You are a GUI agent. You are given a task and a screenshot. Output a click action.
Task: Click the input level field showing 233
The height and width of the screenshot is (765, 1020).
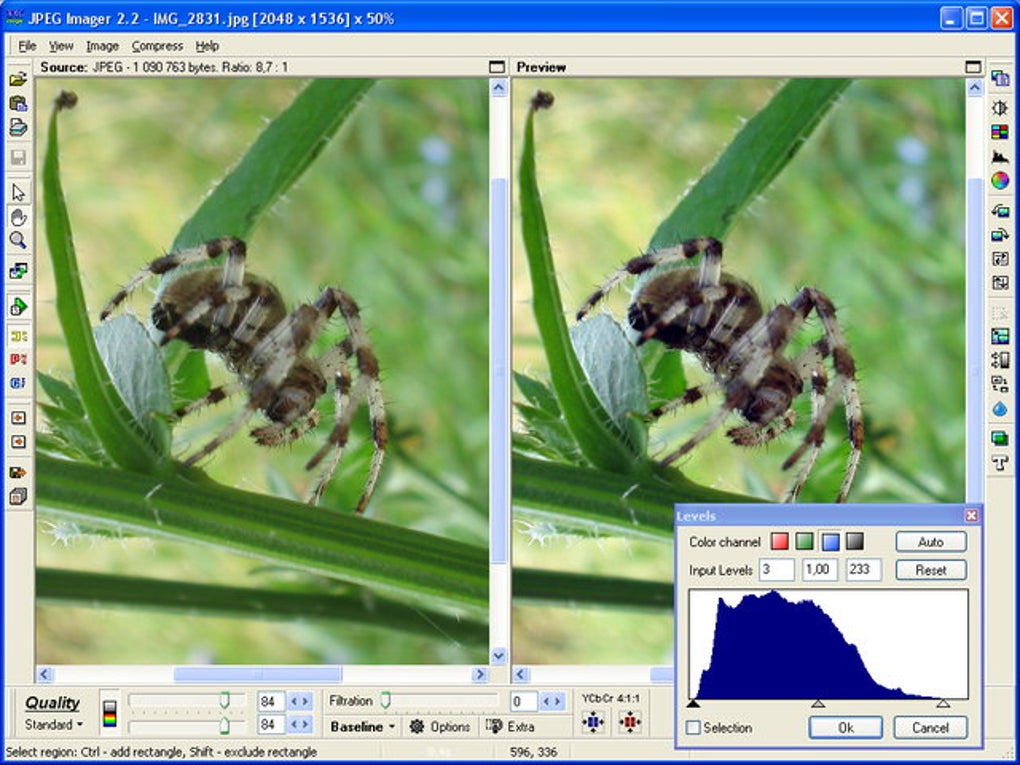click(x=864, y=570)
